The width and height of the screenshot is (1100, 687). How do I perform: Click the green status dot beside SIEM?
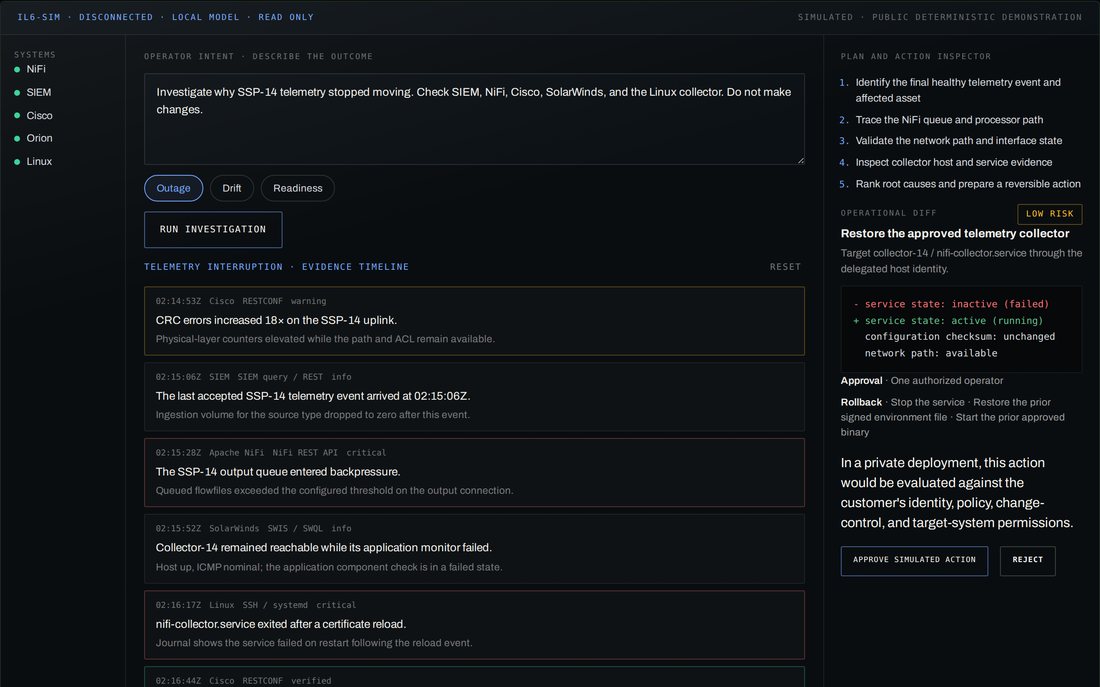17,93
